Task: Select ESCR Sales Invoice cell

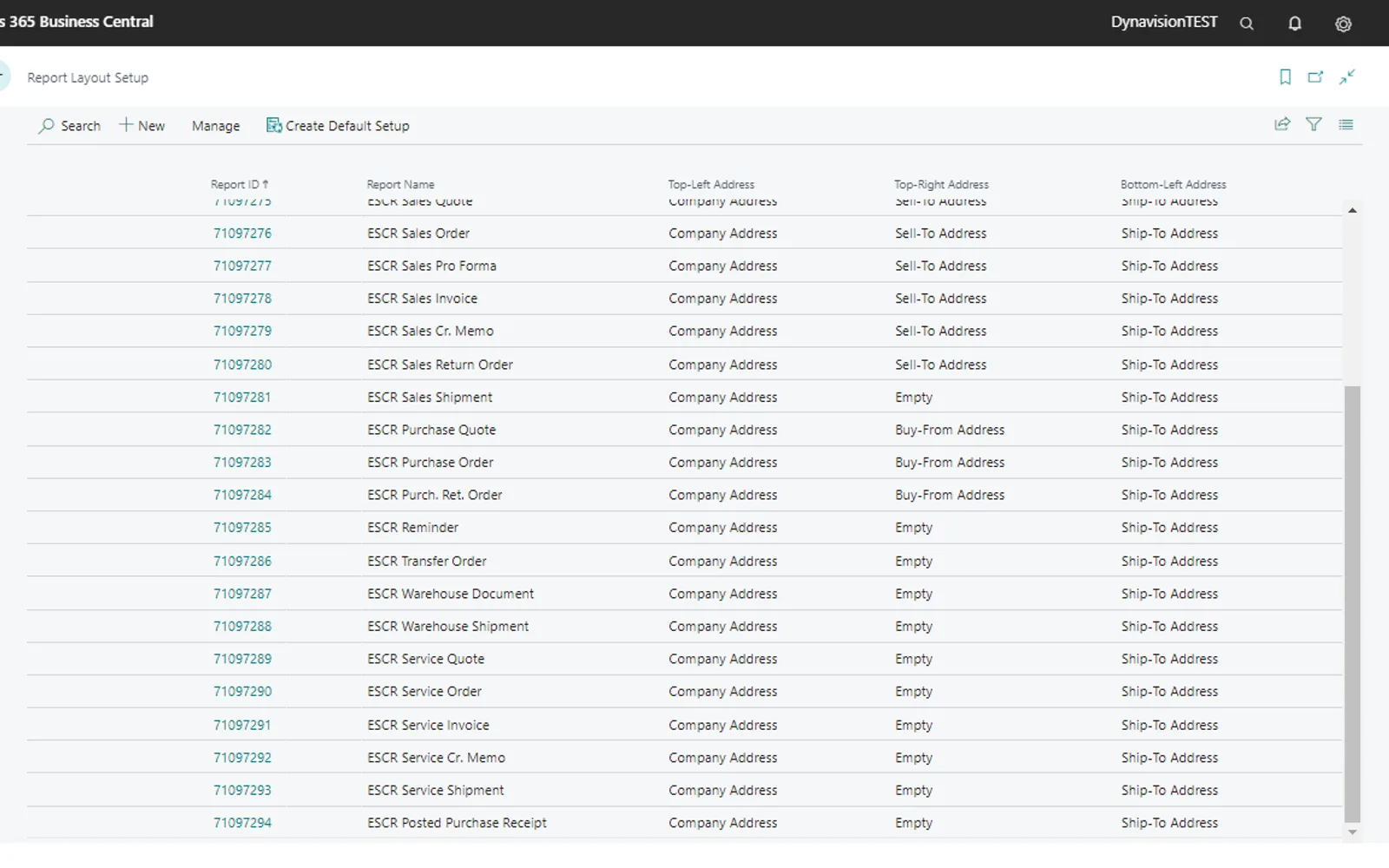Action: pos(422,299)
